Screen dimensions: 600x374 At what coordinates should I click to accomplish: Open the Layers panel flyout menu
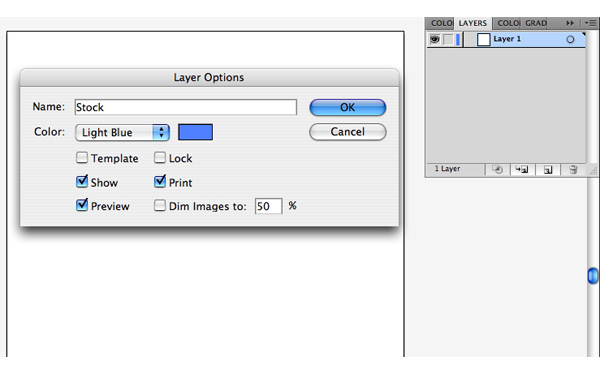tap(590, 23)
